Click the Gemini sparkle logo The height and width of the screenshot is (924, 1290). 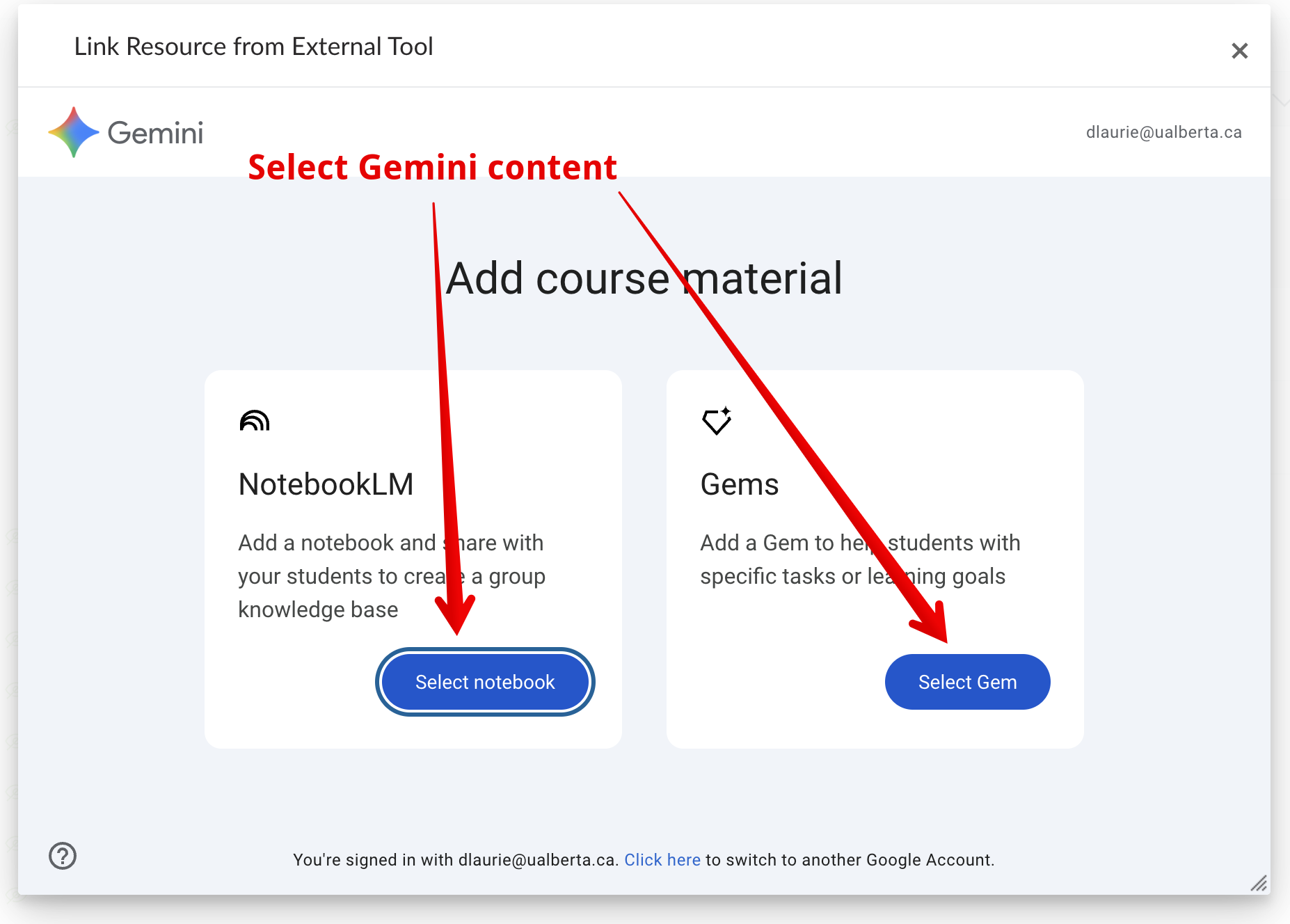(74, 132)
